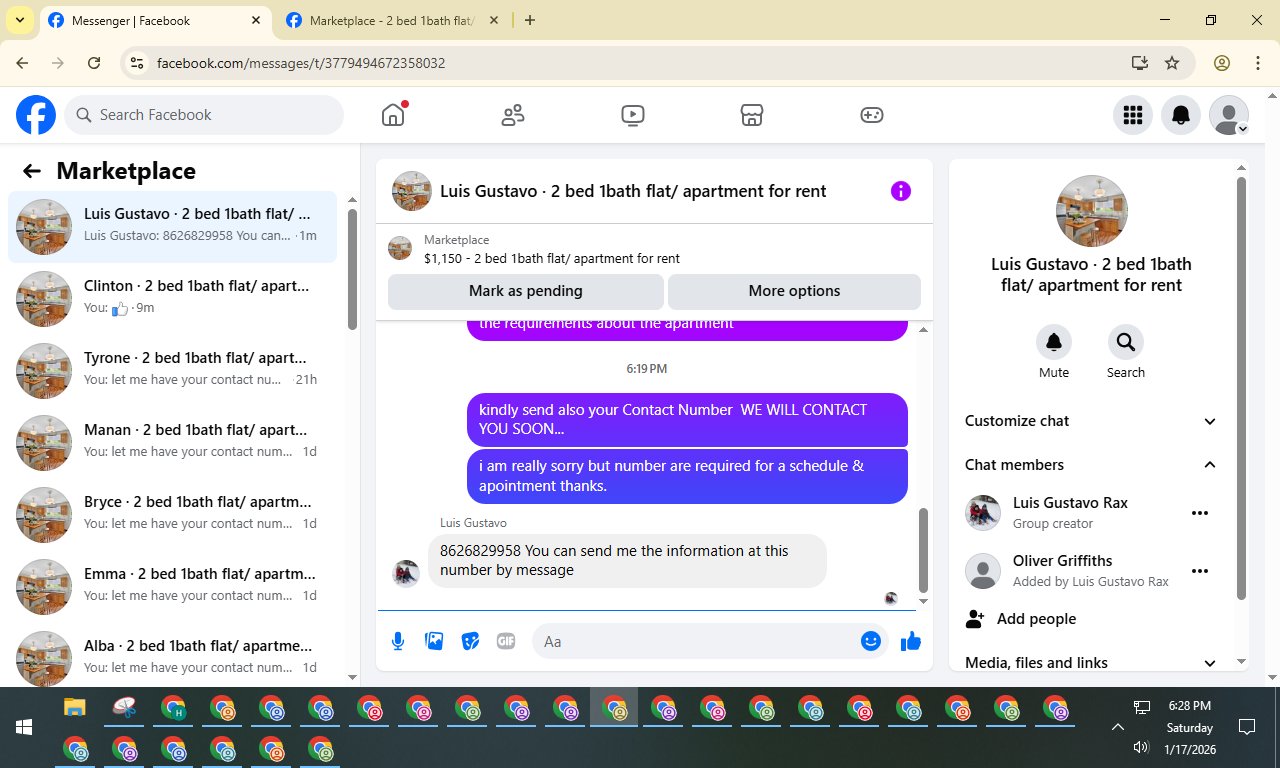Click the listing thumbnail in chat header
Screen dimensions: 1280x768
click(x=412, y=191)
